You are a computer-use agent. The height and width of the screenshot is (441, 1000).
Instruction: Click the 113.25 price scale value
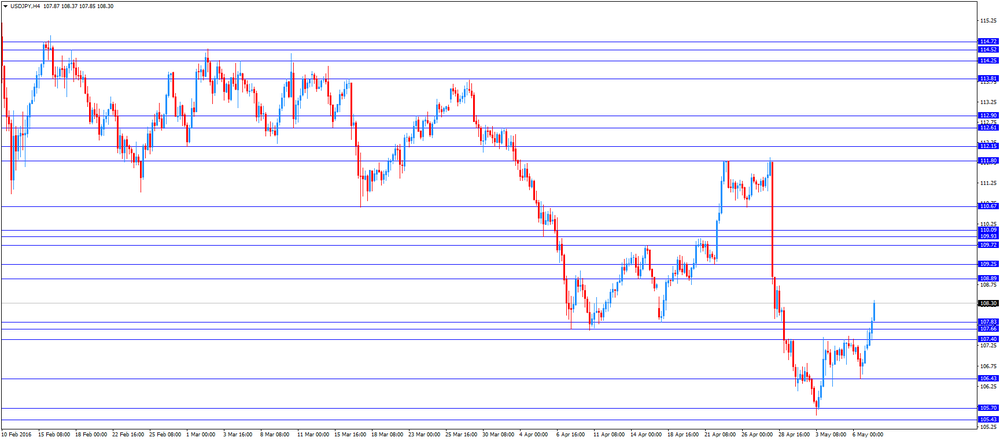coord(989,102)
